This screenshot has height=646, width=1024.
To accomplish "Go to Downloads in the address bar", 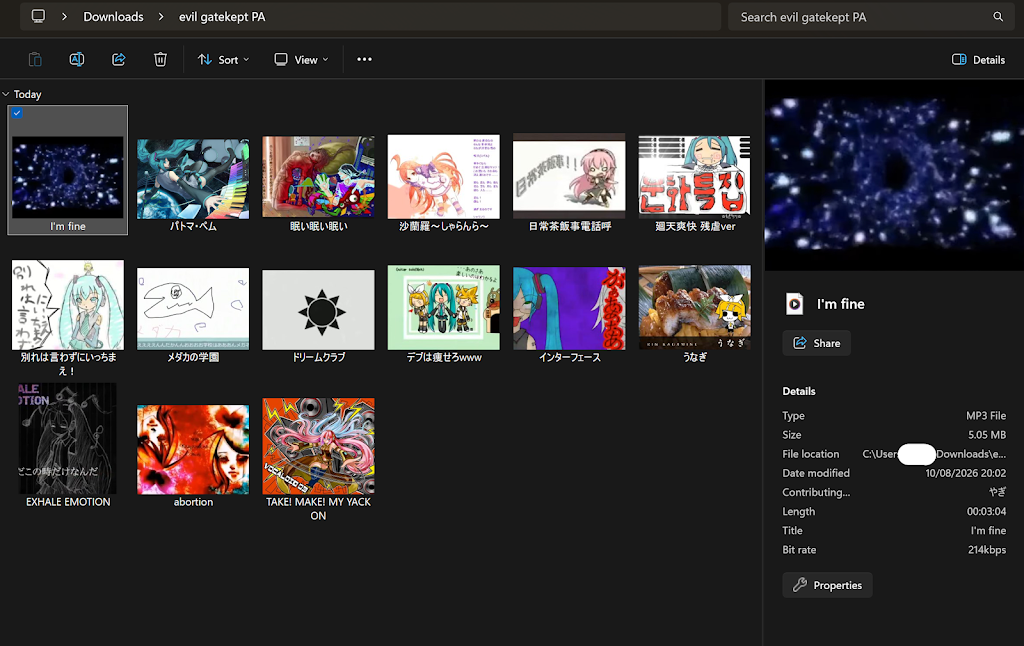I will coord(113,16).
